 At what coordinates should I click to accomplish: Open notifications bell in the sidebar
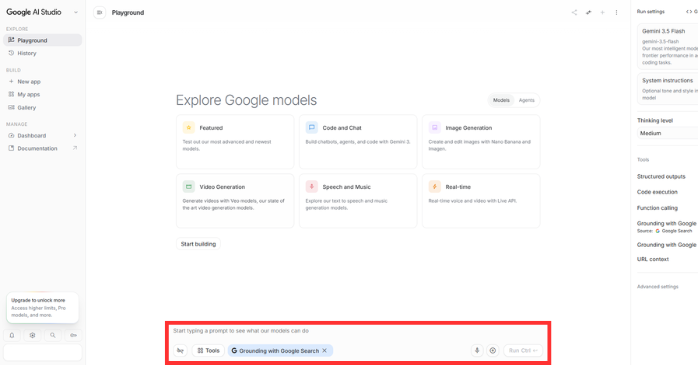12,335
